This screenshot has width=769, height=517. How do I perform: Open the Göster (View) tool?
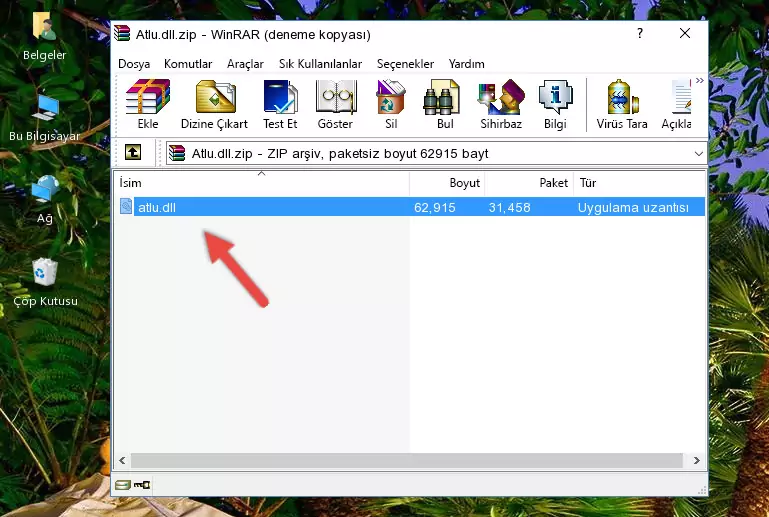(x=335, y=104)
